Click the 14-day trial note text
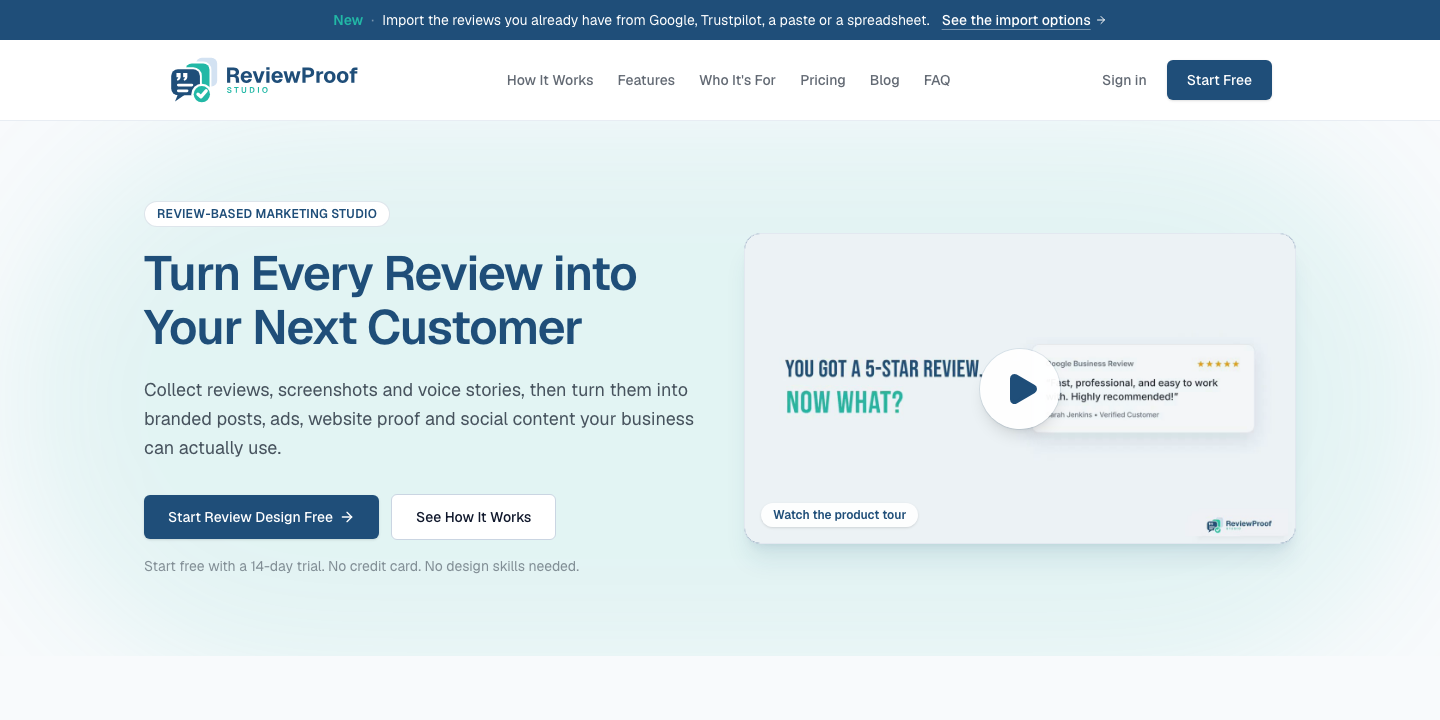The width and height of the screenshot is (1440, 720). coord(361,566)
